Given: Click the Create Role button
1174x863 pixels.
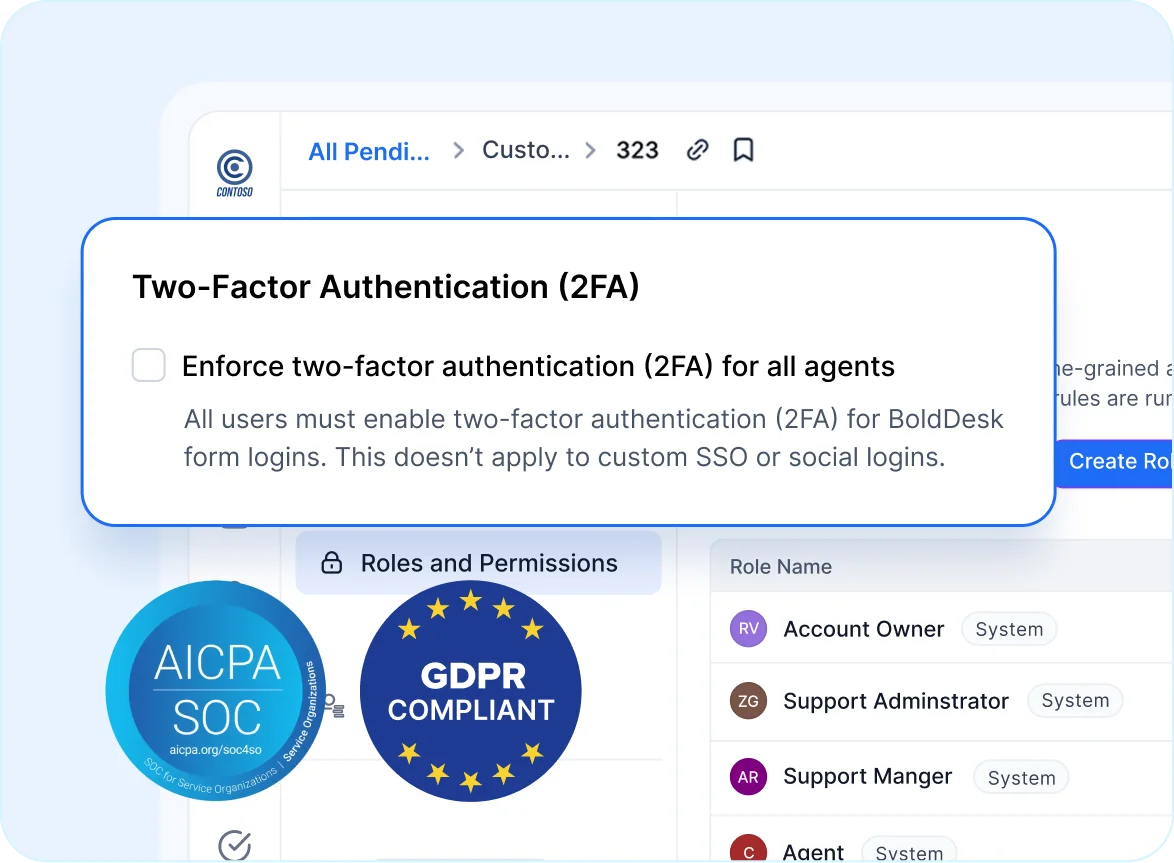Looking at the screenshot, I should click(1114, 463).
